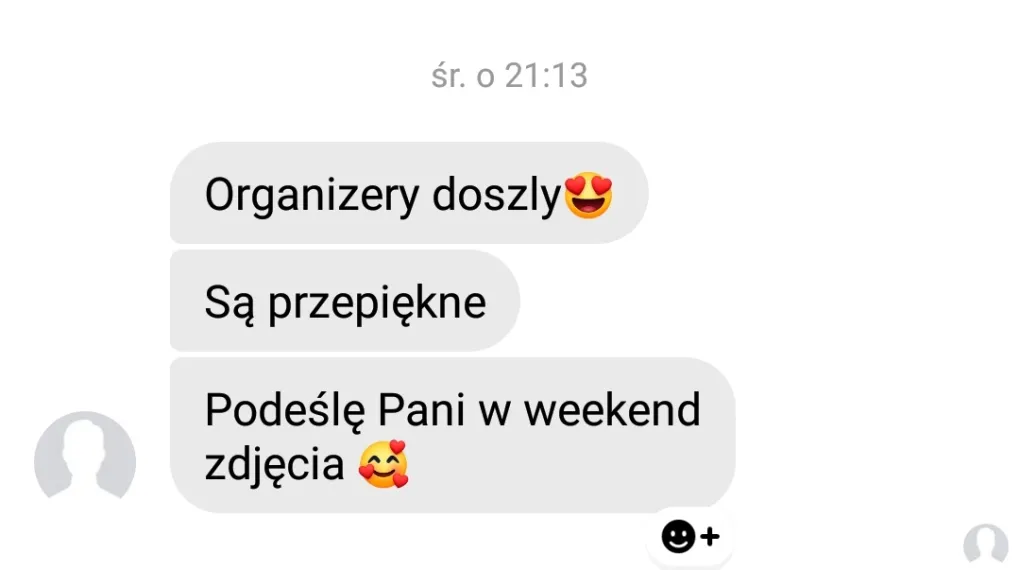Tap the word 'przepiękne' in second message
1020x570 pixels.
[377, 303]
